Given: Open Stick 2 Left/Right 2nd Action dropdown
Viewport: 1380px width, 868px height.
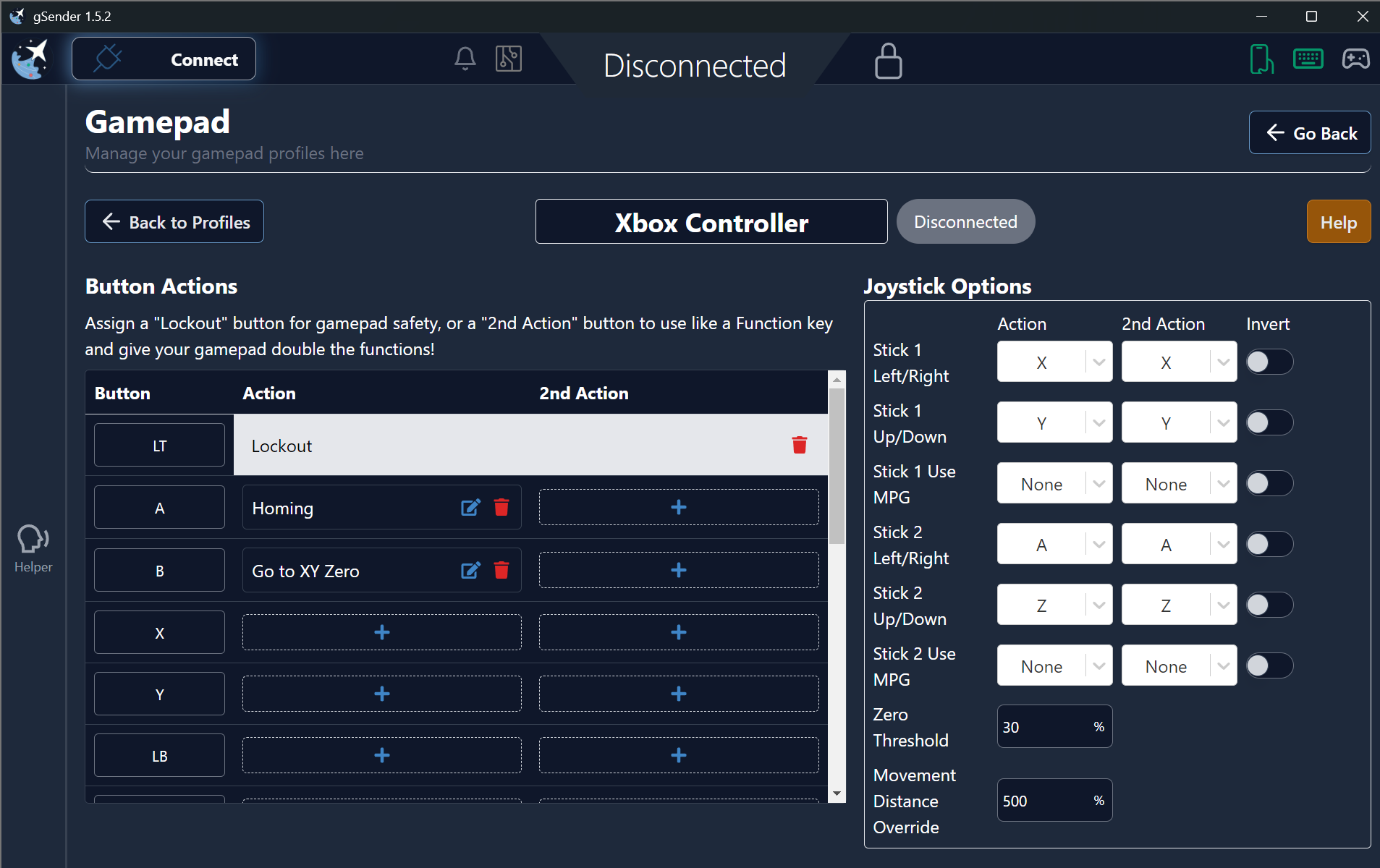Looking at the screenshot, I should pyautogui.click(x=1179, y=544).
